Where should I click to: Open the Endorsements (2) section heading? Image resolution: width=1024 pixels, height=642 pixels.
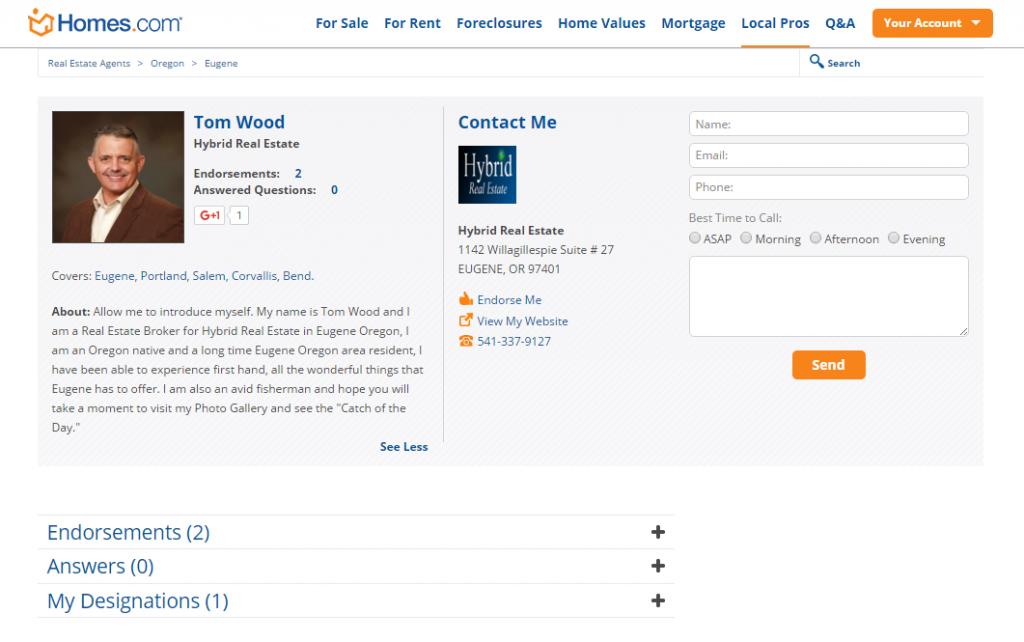point(129,532)
